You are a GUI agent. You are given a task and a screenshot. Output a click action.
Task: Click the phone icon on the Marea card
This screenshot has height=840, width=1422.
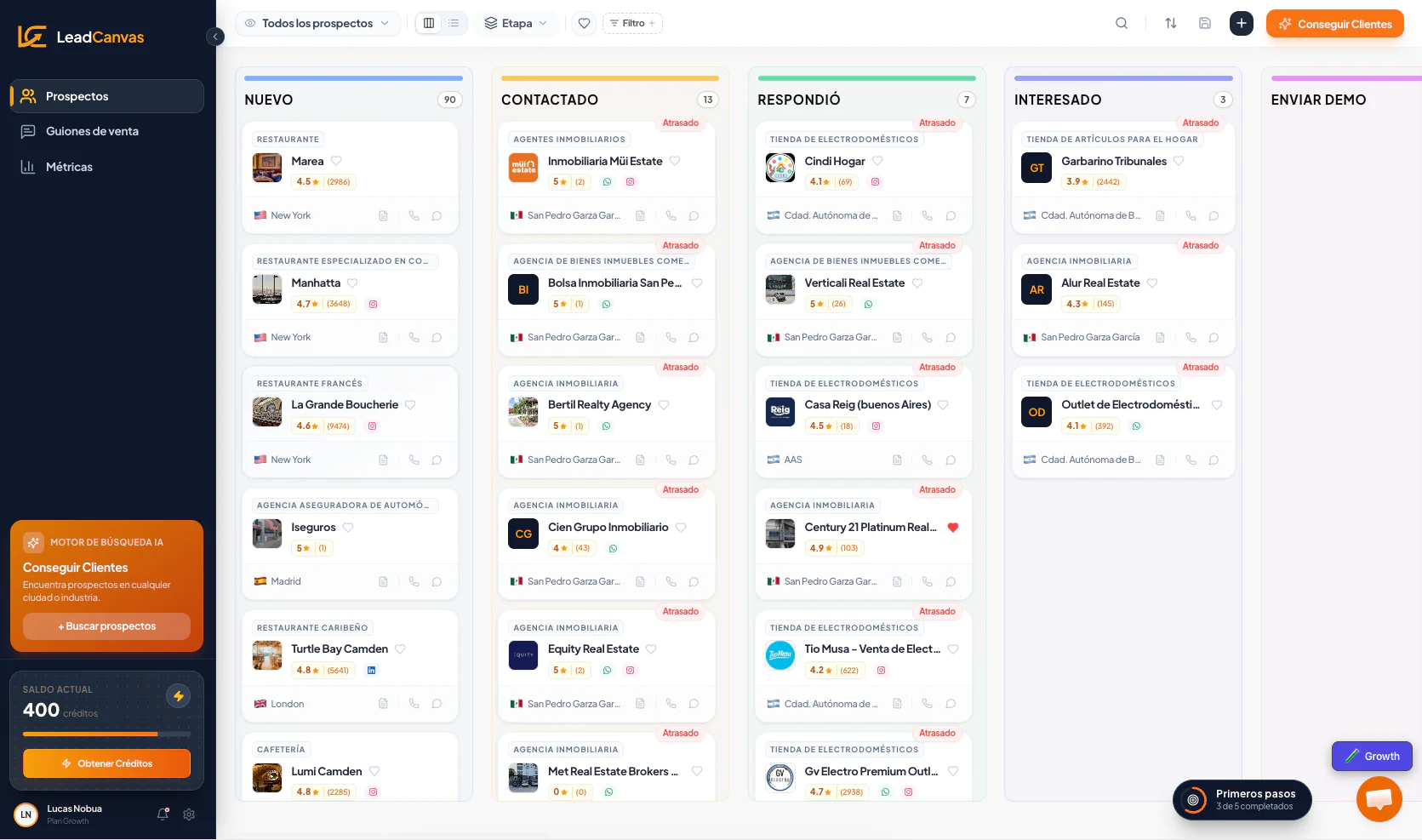[414, 215]
